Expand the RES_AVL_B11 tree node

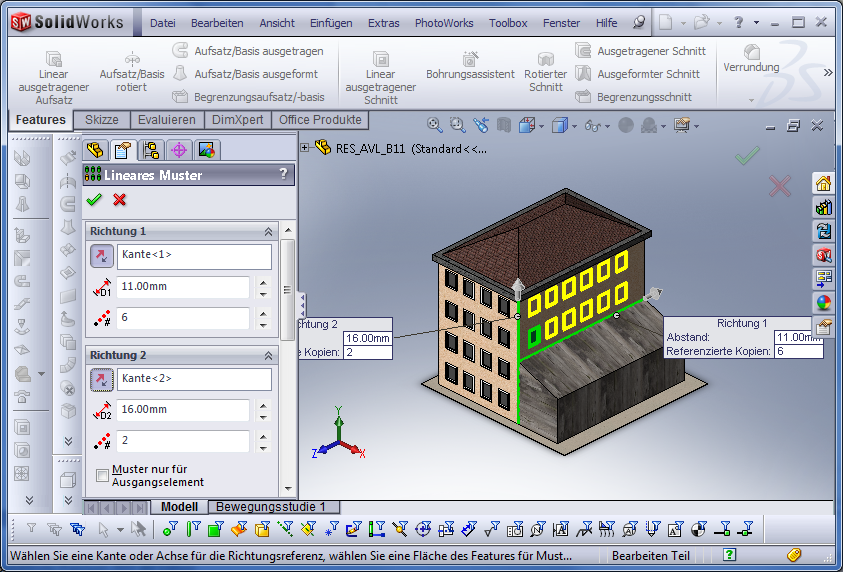[x=305, y=147]
